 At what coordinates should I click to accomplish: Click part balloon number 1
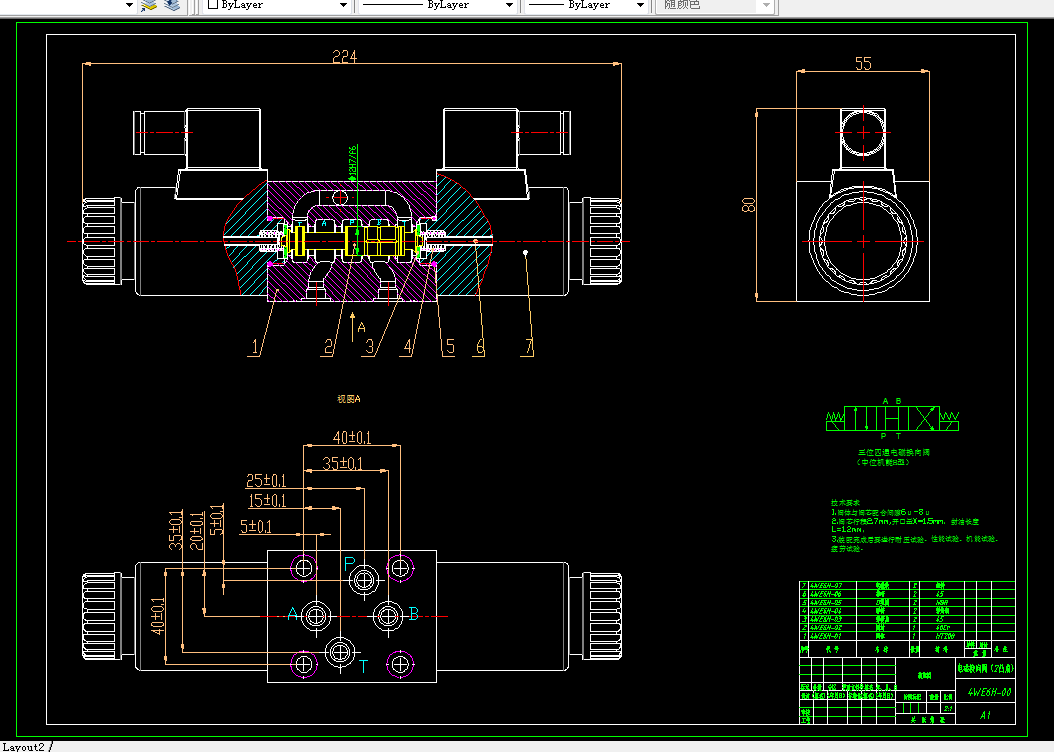tap(255, 347)
